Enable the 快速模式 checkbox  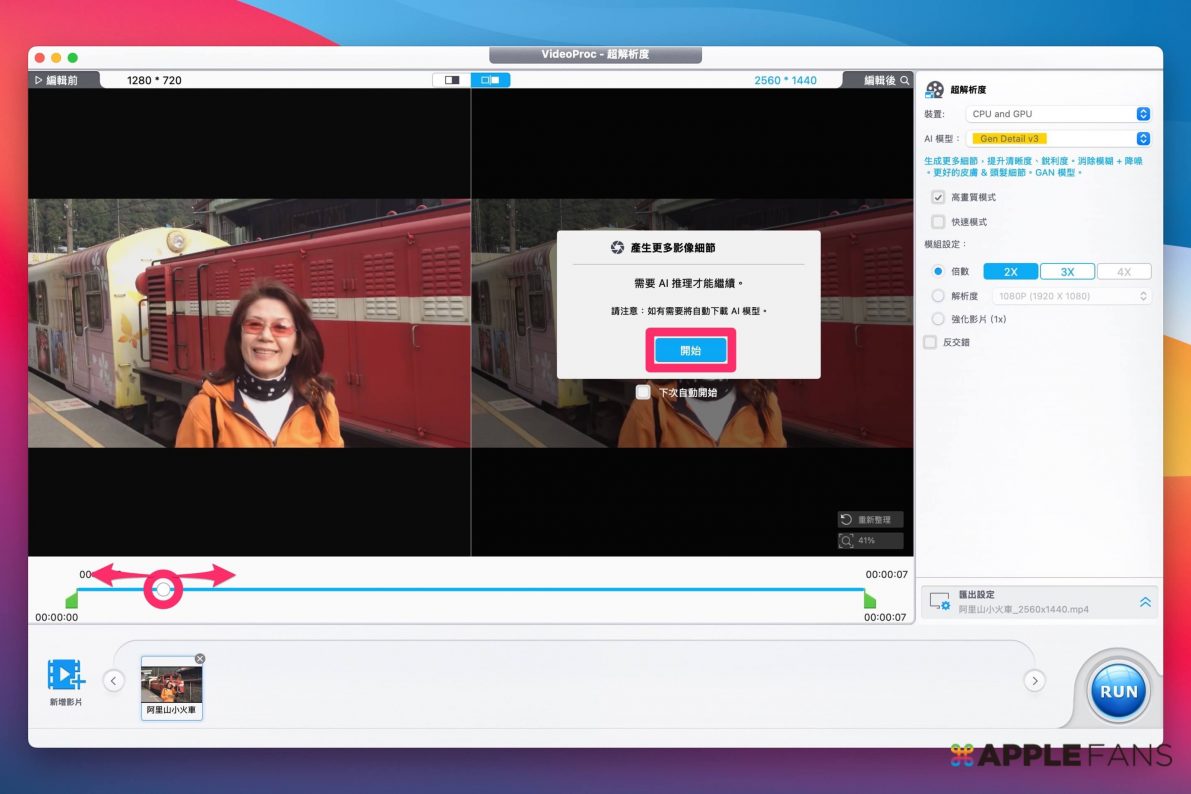(x=938, y=222)
